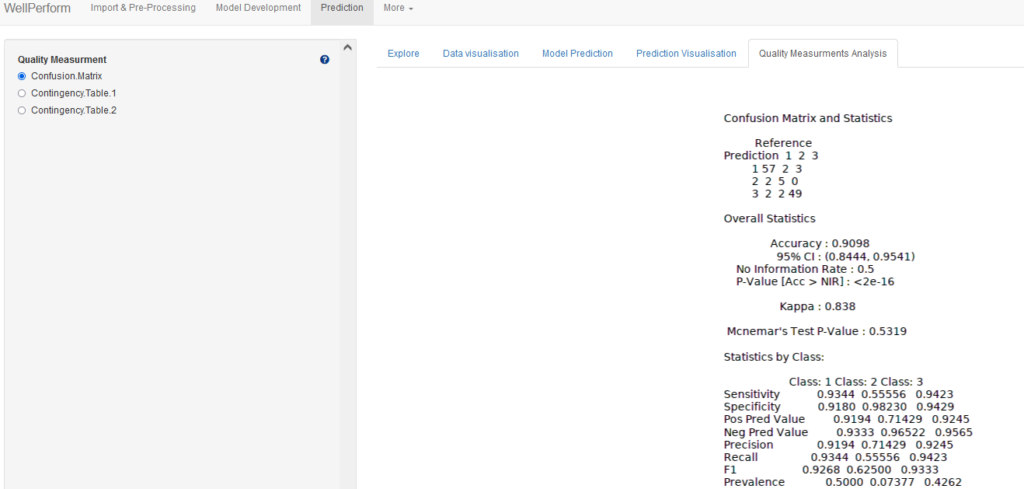Click the 'Overall Statistics' heading
This screenshot has width=1024, height=489.
[x=769, y=219]
